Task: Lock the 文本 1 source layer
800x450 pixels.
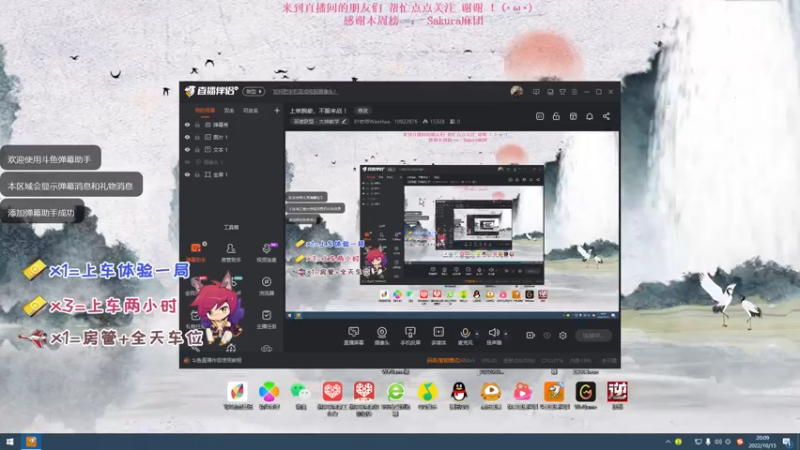Action: (197, 149)
